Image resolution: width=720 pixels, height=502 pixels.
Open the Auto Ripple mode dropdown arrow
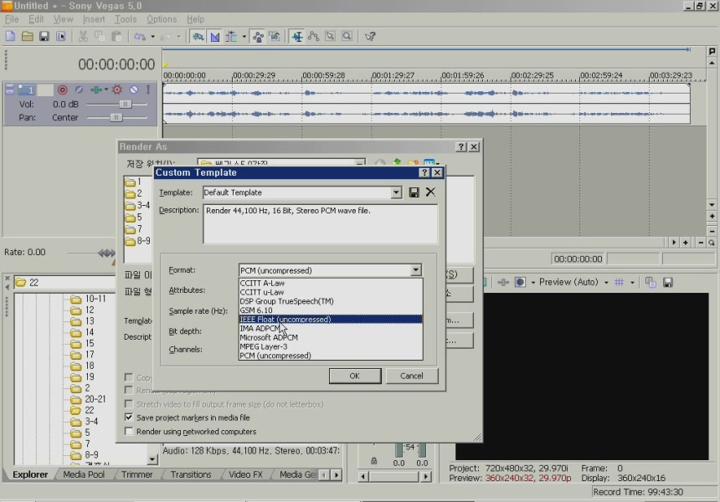coord(244,36)
